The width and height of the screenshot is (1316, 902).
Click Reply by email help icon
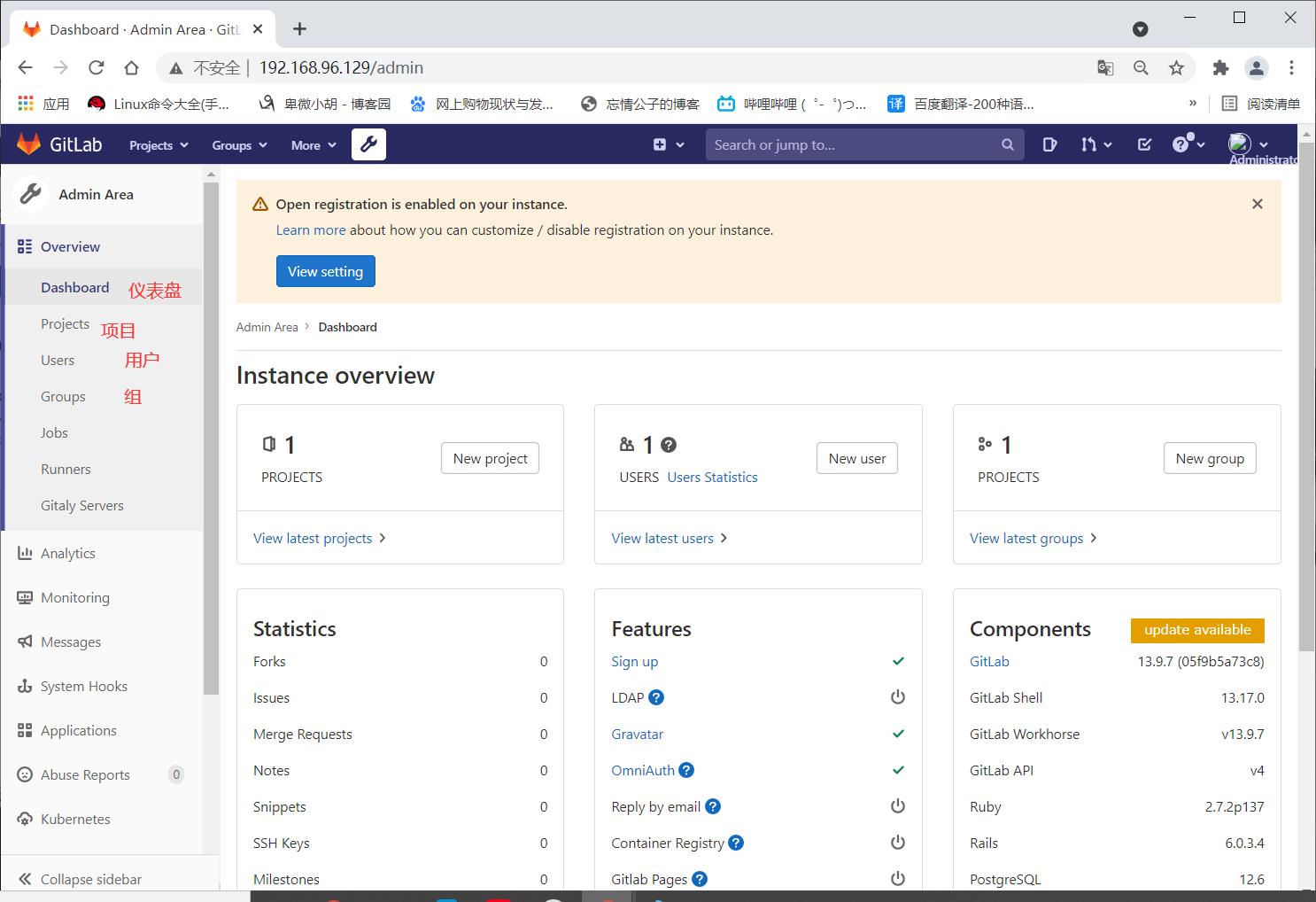[713, 806]
